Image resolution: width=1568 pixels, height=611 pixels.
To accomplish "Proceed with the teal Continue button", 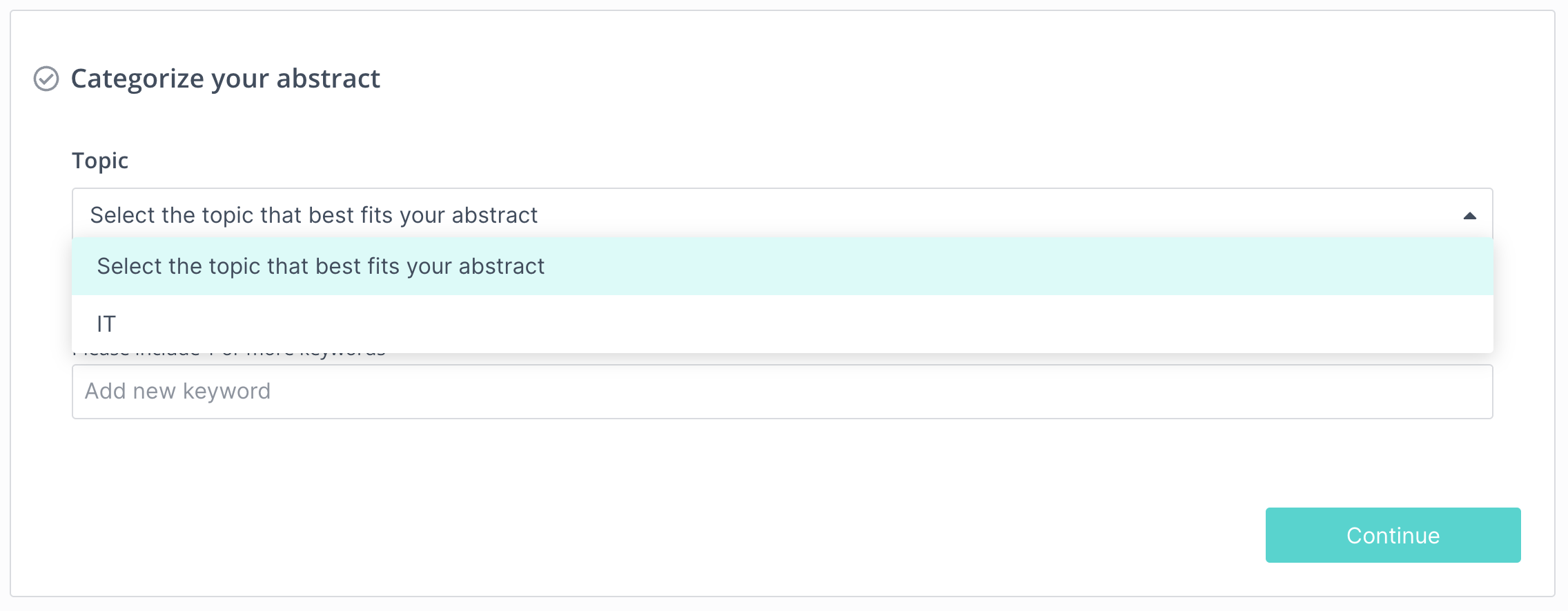I will pyautogui.click(x=1393, y=535).
